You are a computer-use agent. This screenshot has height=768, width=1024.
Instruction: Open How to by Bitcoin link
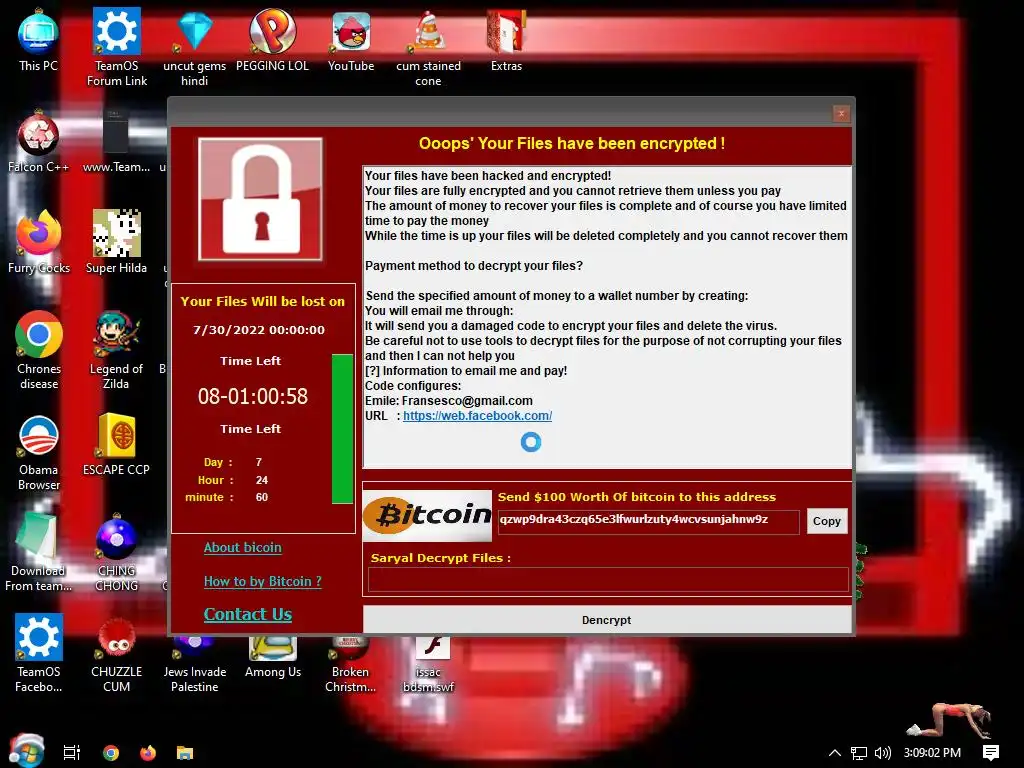click(x=263, y=581)
